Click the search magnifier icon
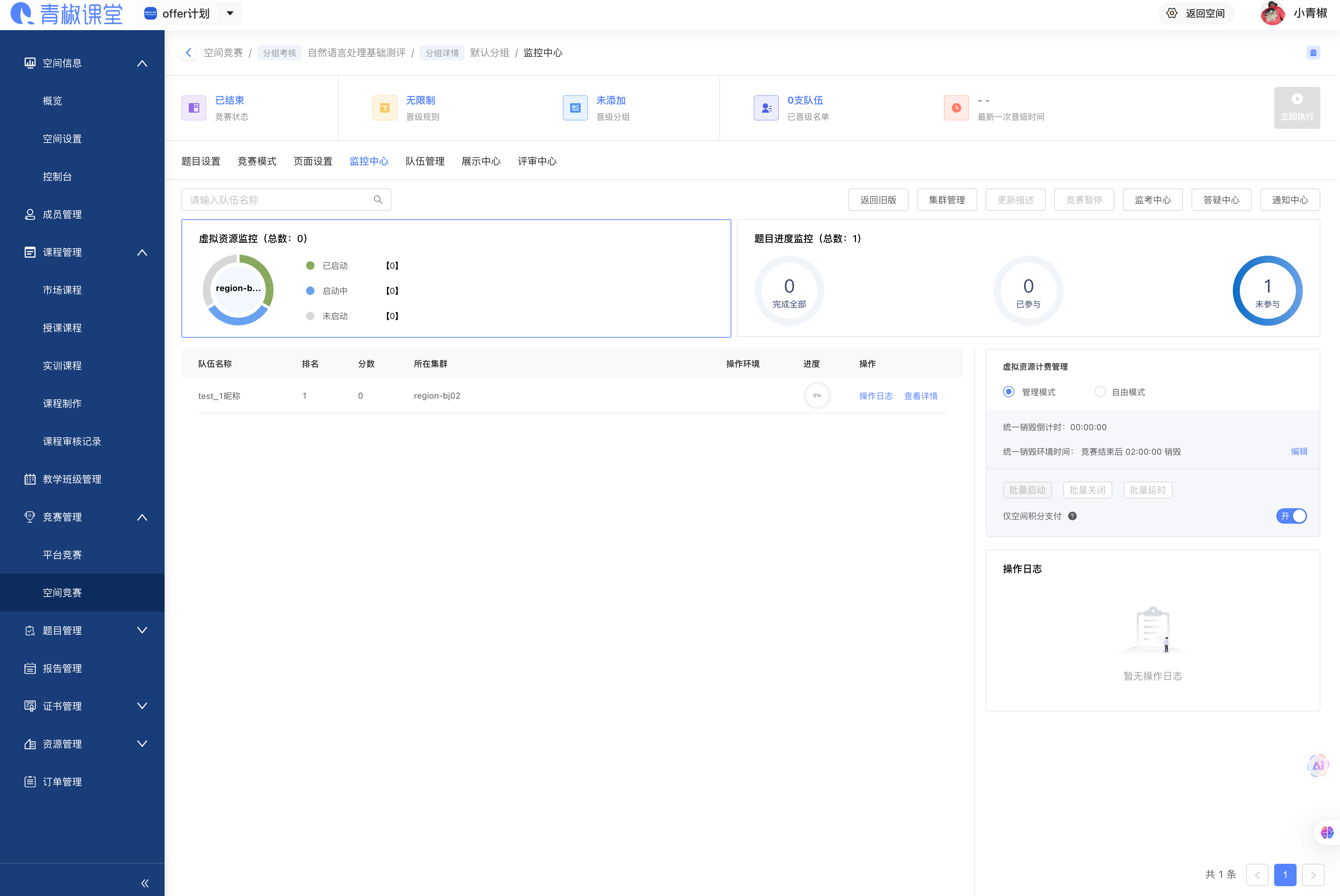Screen dimensions: 1340x896 378,199
